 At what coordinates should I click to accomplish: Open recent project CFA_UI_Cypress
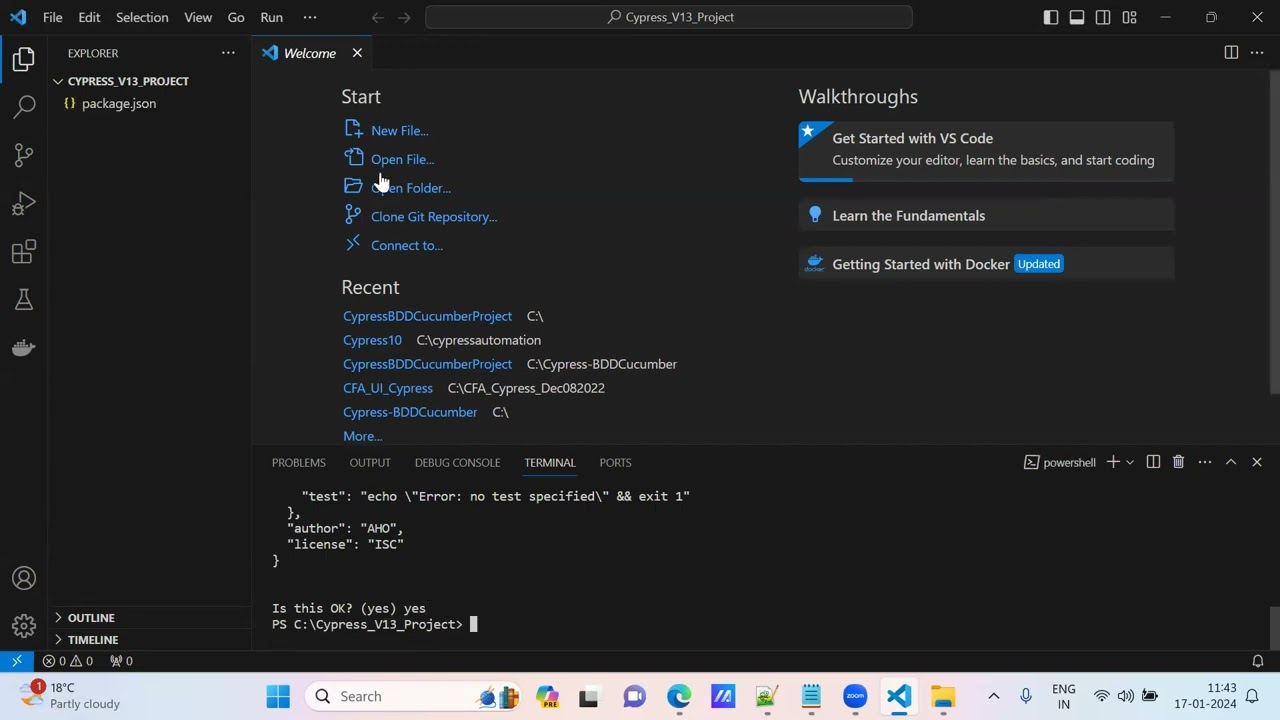(x=388, y=388)
